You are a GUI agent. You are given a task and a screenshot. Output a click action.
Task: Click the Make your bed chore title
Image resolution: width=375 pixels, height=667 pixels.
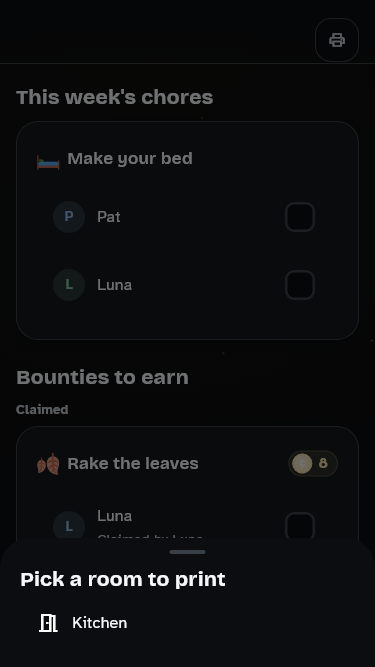[130, 159]
